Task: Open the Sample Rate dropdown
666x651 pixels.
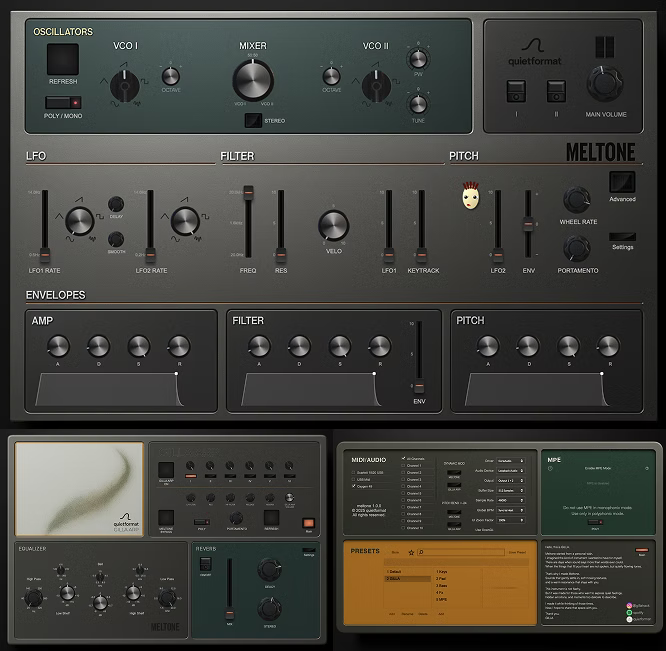Action: [x=511, y=500]
